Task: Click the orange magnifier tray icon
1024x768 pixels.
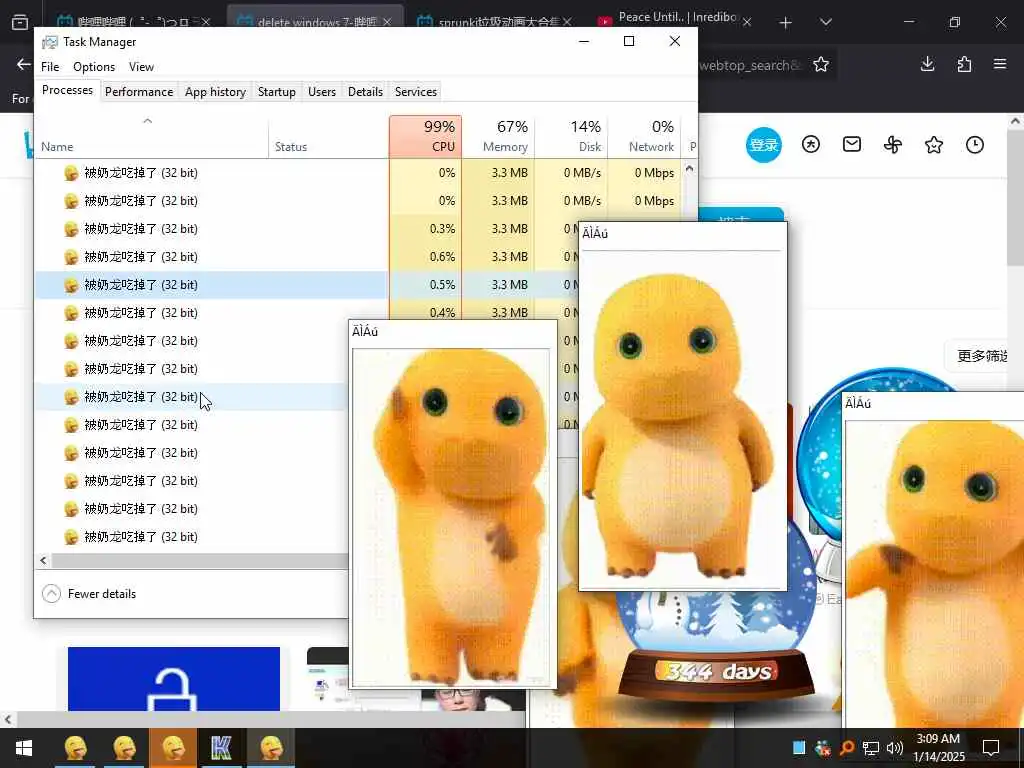Action: point(847,748)
